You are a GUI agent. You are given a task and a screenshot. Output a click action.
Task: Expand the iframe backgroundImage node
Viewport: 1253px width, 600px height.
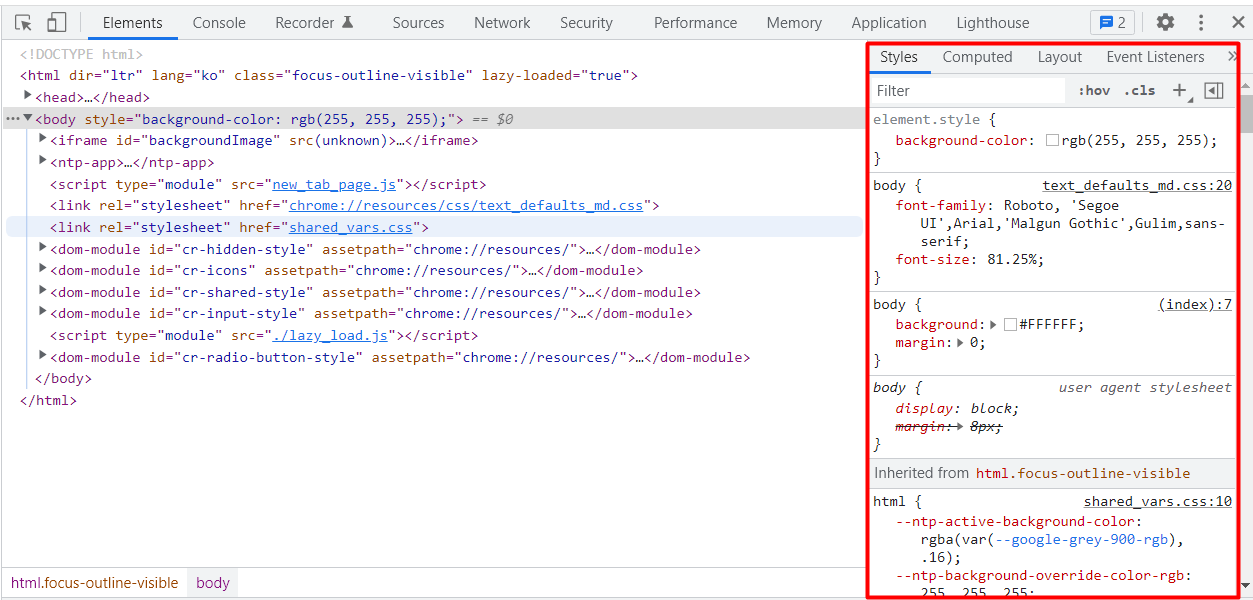(x=43, y=139)
